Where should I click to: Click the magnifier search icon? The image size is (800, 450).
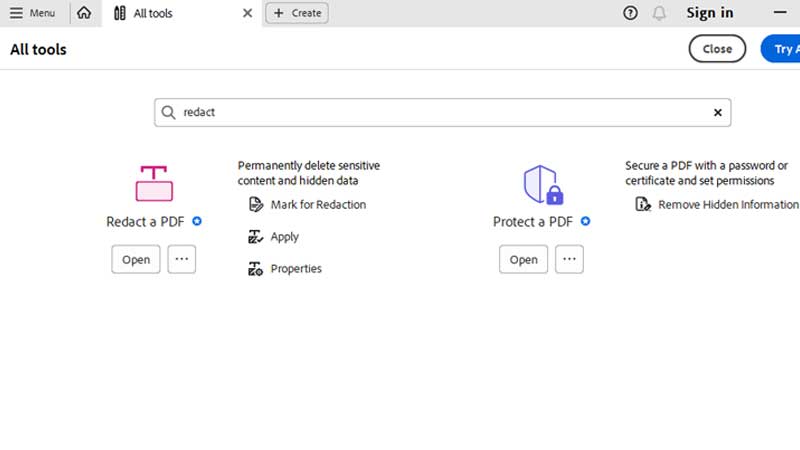click(169, 113)
